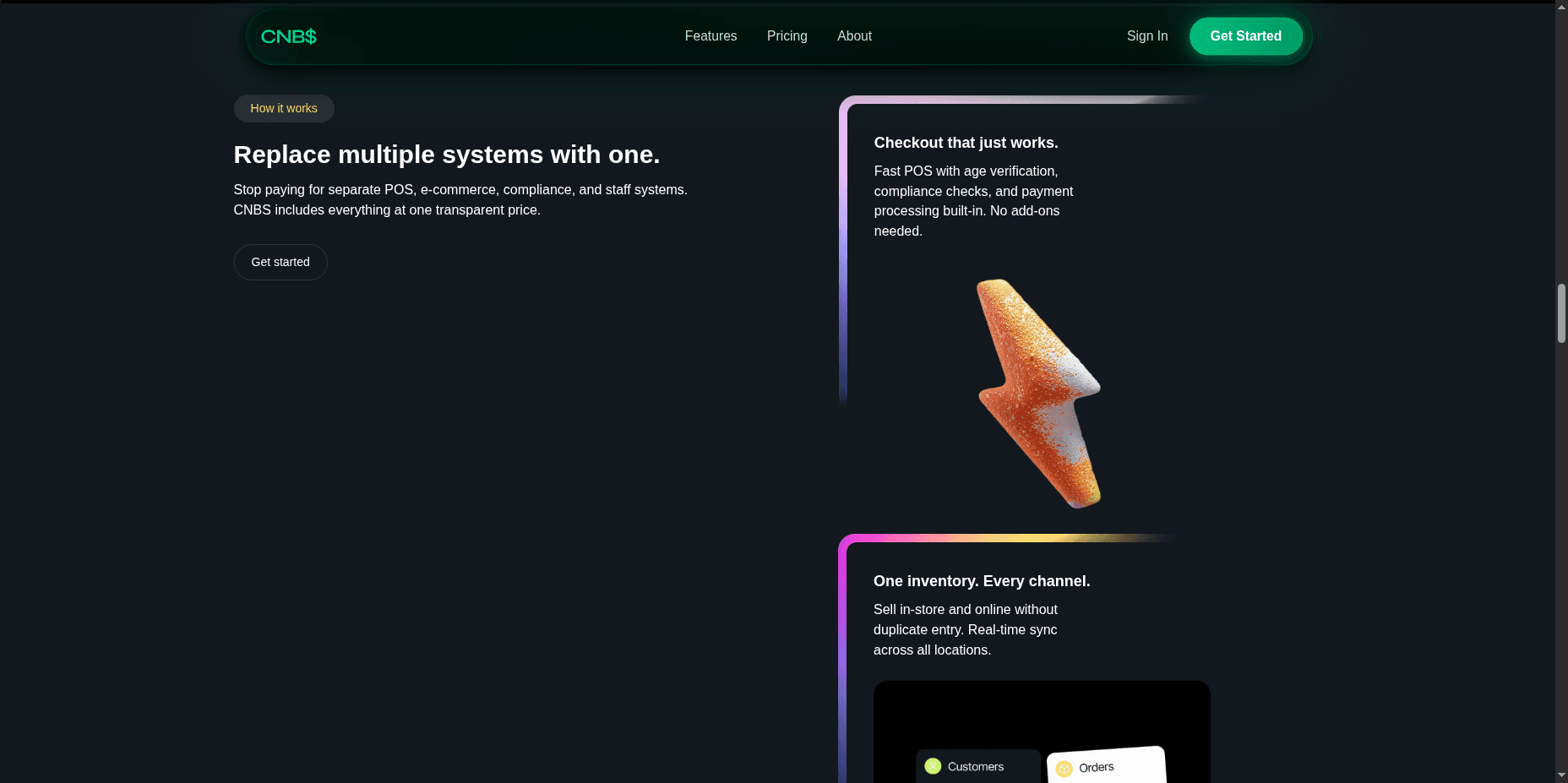Click the Sign In link

[x=1146, y=36]
